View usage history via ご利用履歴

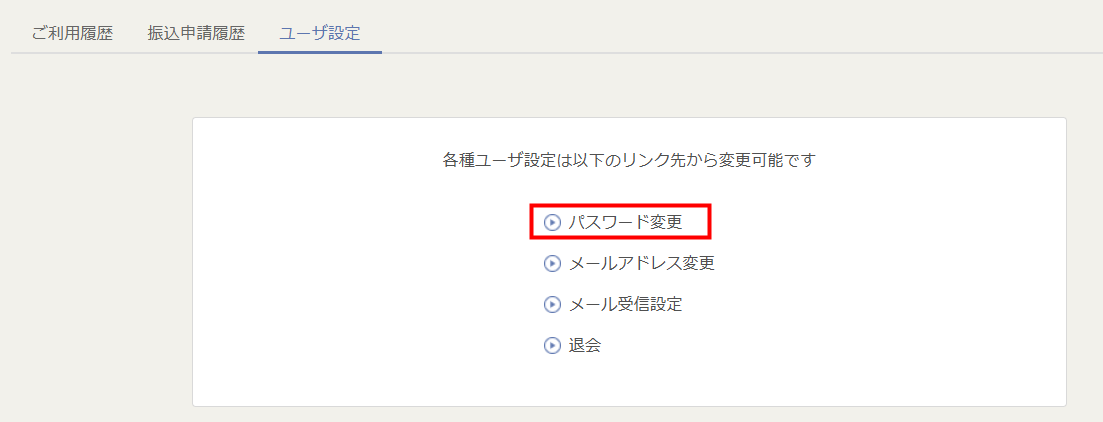coord(72,33)
